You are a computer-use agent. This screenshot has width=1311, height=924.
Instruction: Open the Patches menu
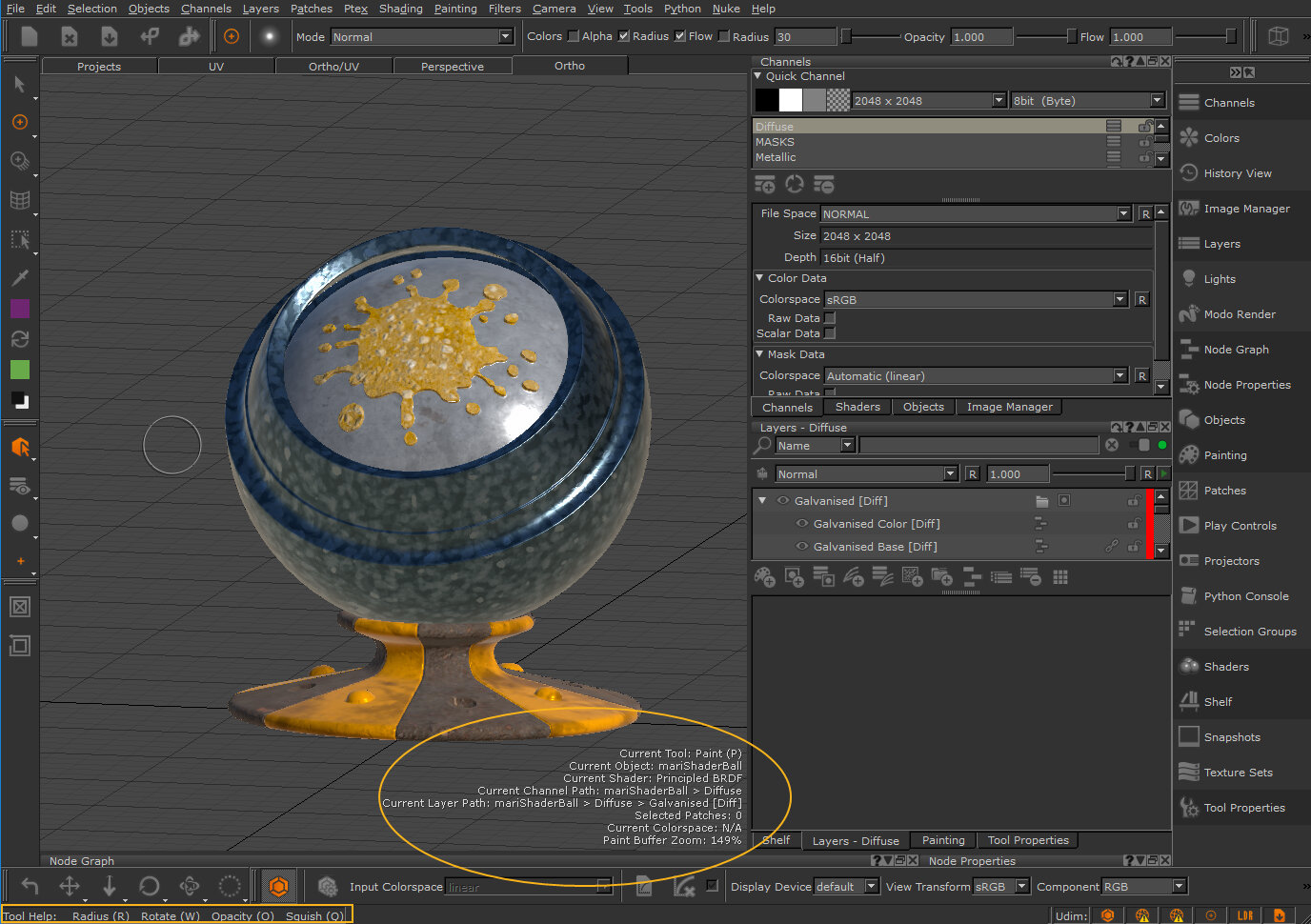(312, 9)
